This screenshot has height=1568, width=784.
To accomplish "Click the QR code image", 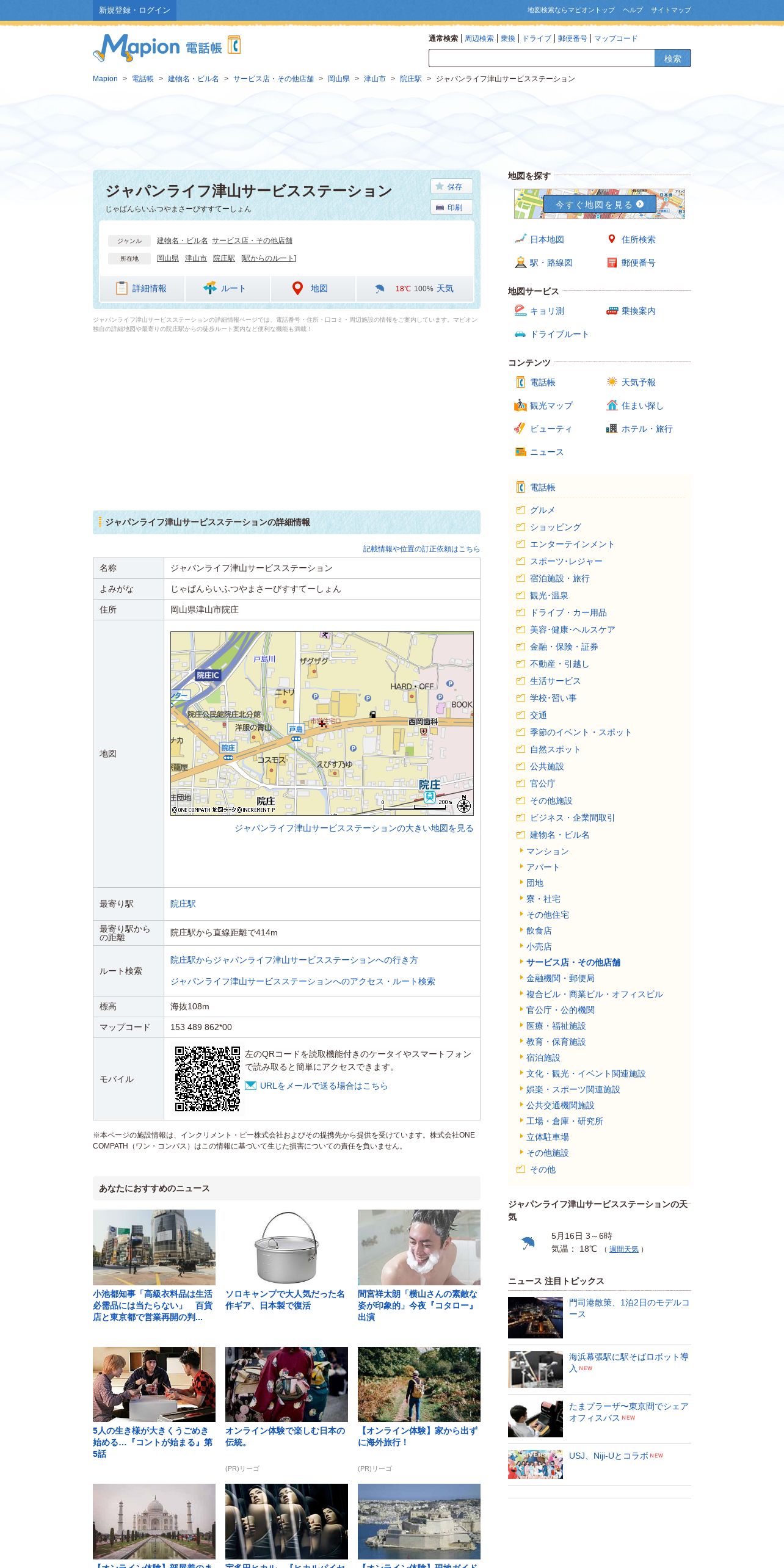I will pos(208,1079).
